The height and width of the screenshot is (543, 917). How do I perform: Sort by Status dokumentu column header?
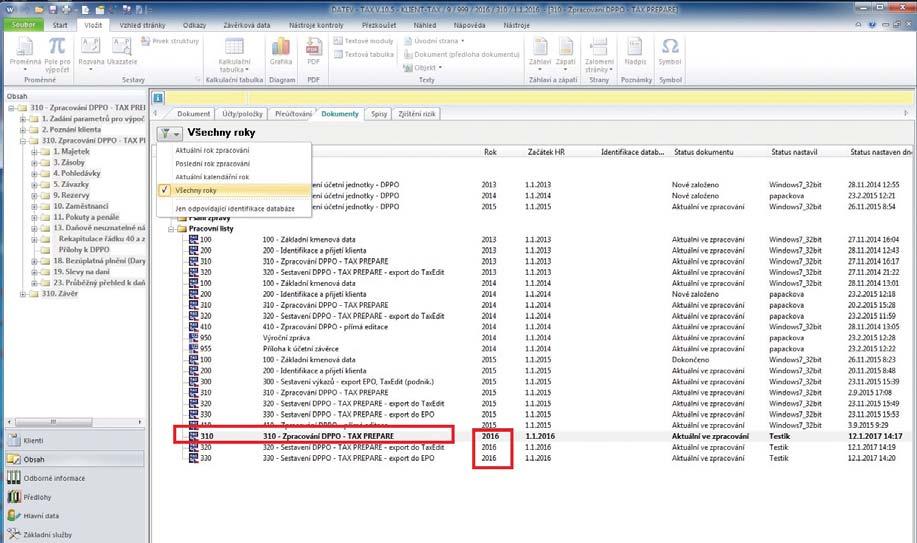click(704, 152)
